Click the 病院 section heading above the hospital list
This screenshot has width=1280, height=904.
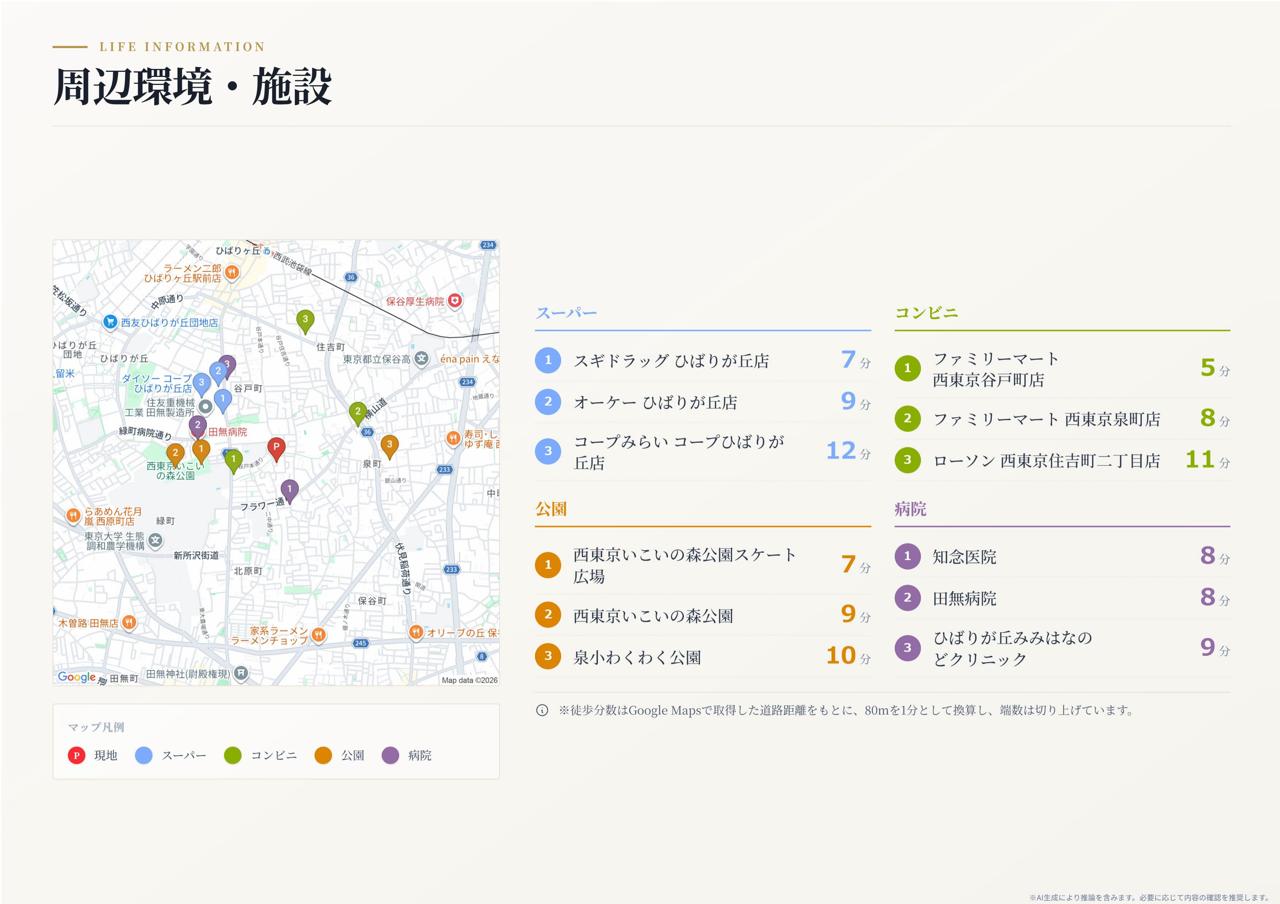tap(910, 509)
